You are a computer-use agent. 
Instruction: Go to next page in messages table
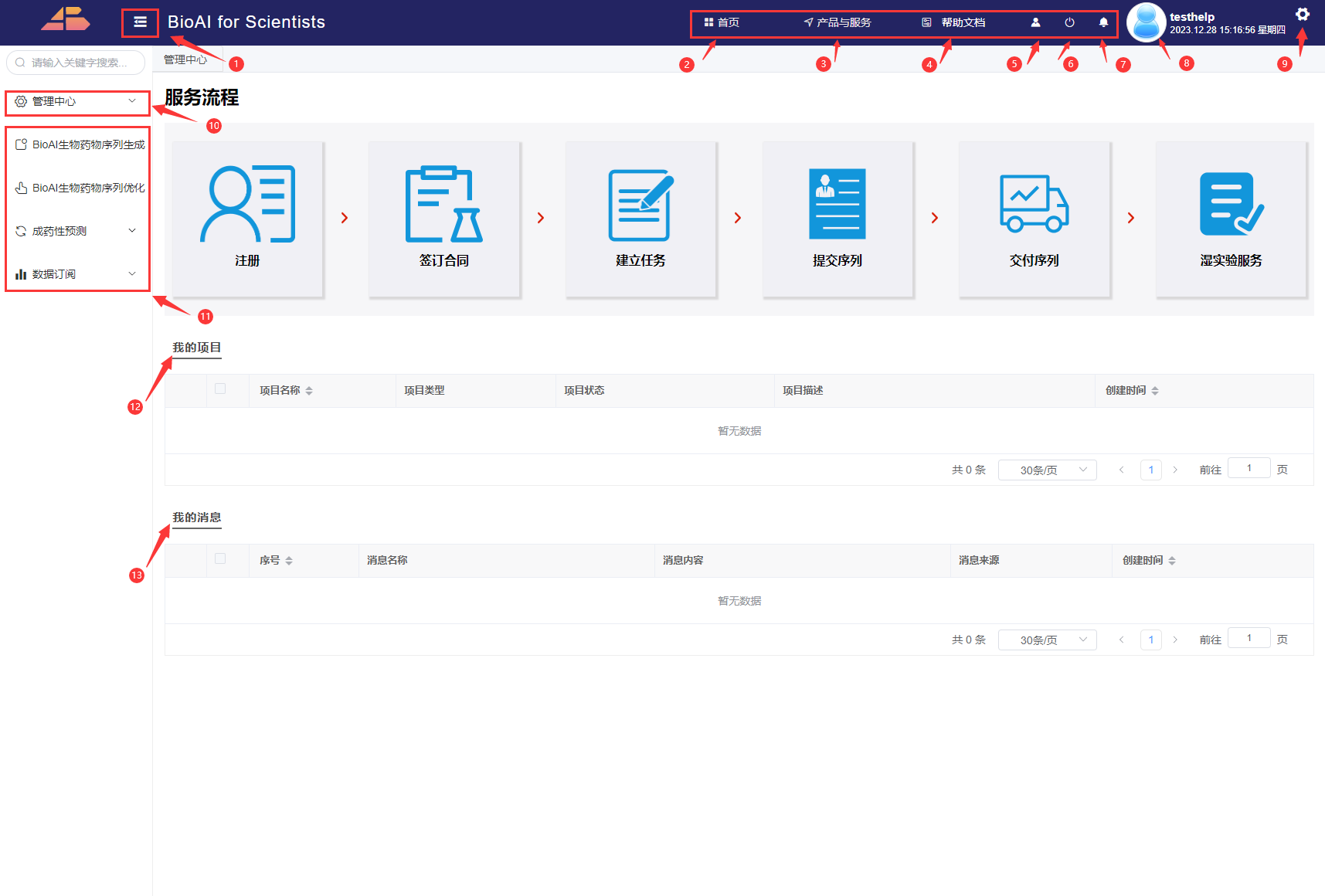1175,640
